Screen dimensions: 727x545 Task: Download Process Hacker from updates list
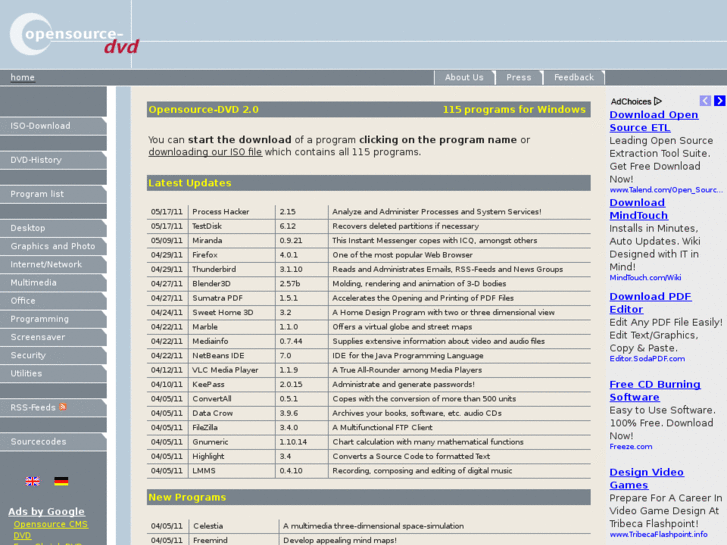pos(221,212)
